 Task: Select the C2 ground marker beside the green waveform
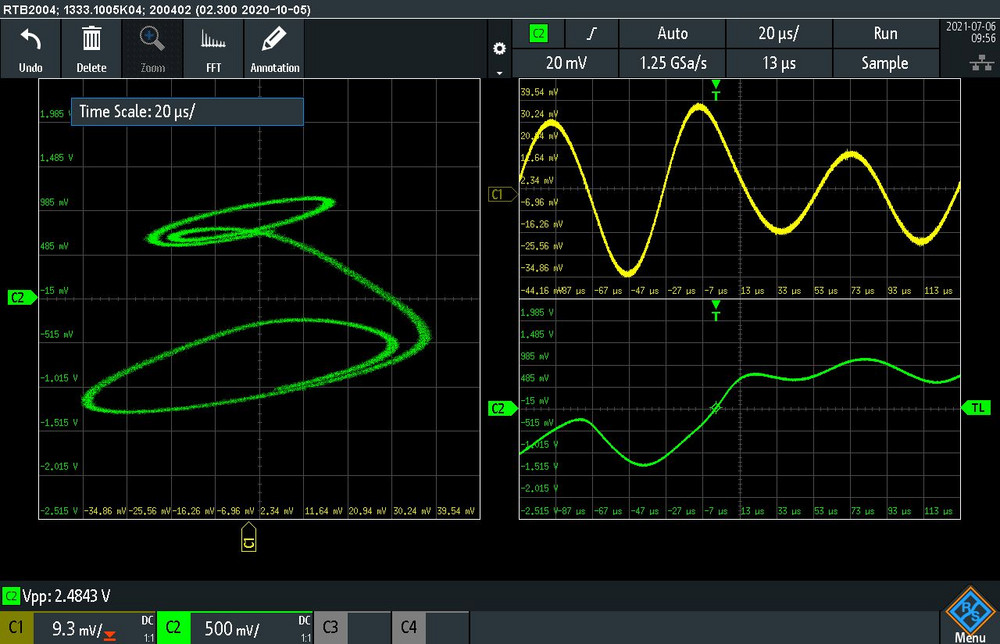coord(501,408)
